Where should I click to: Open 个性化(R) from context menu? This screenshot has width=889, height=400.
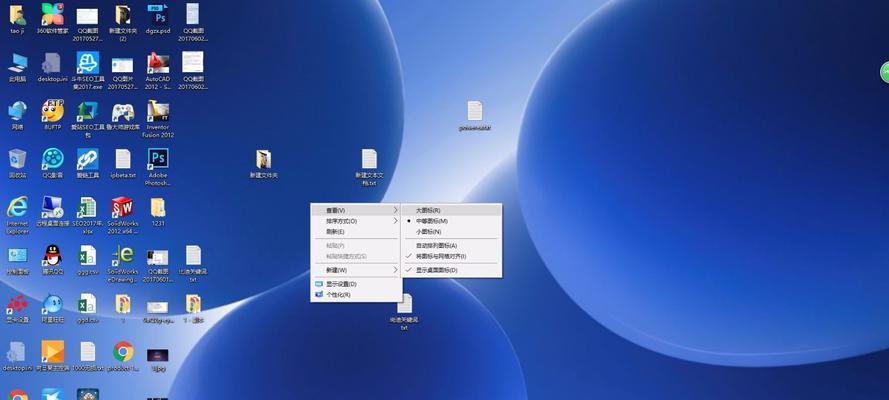pos(356,295)
